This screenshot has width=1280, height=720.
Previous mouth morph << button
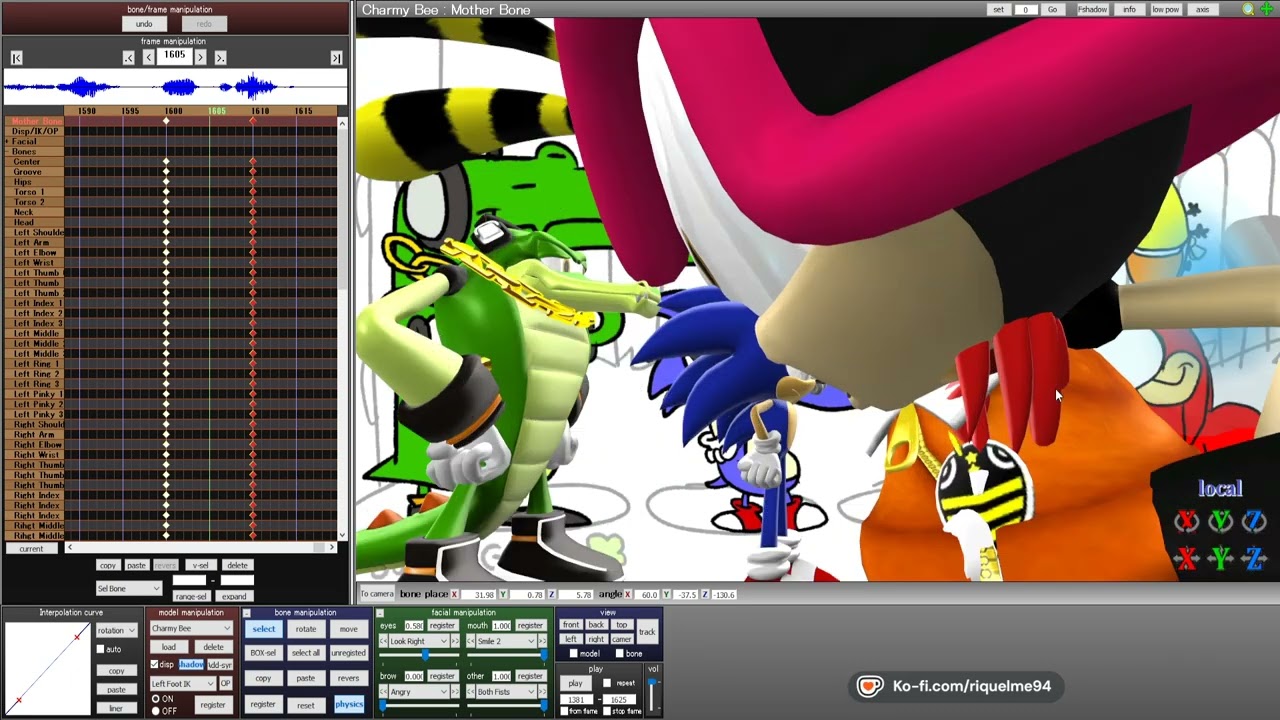[x=470, y=641]
